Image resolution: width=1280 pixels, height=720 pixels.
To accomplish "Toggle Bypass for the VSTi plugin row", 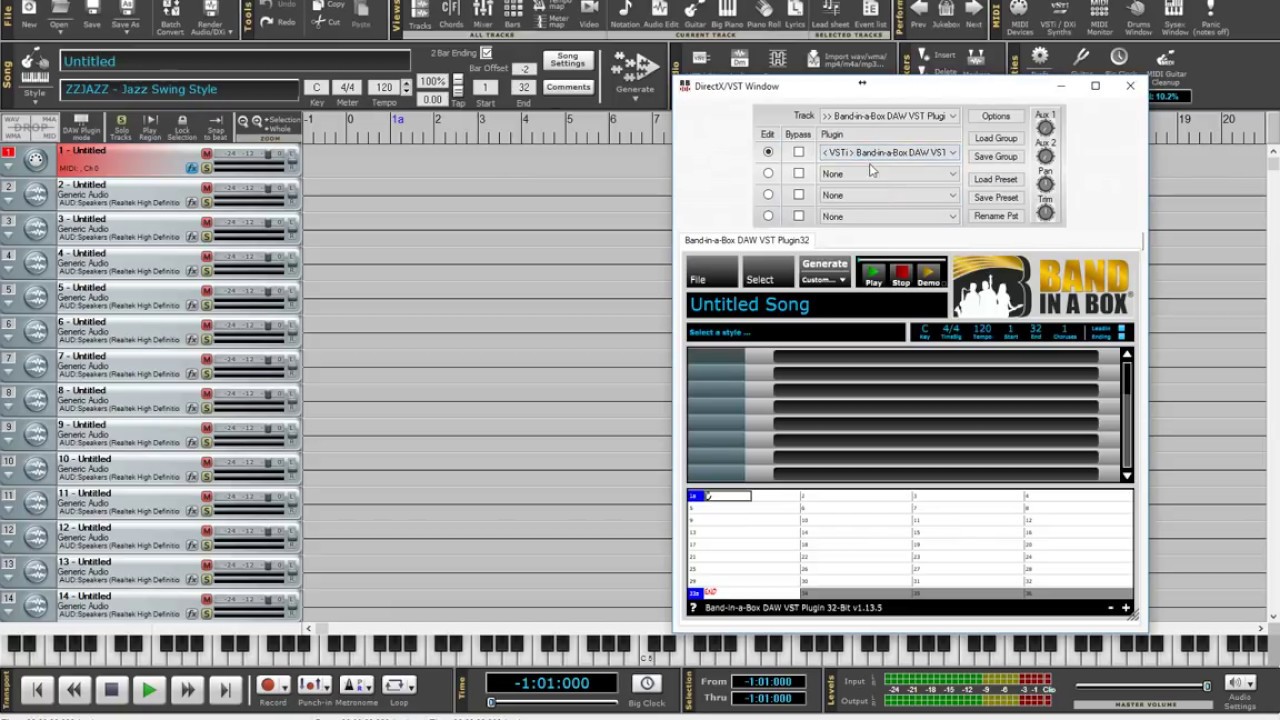I will point(798,152).
